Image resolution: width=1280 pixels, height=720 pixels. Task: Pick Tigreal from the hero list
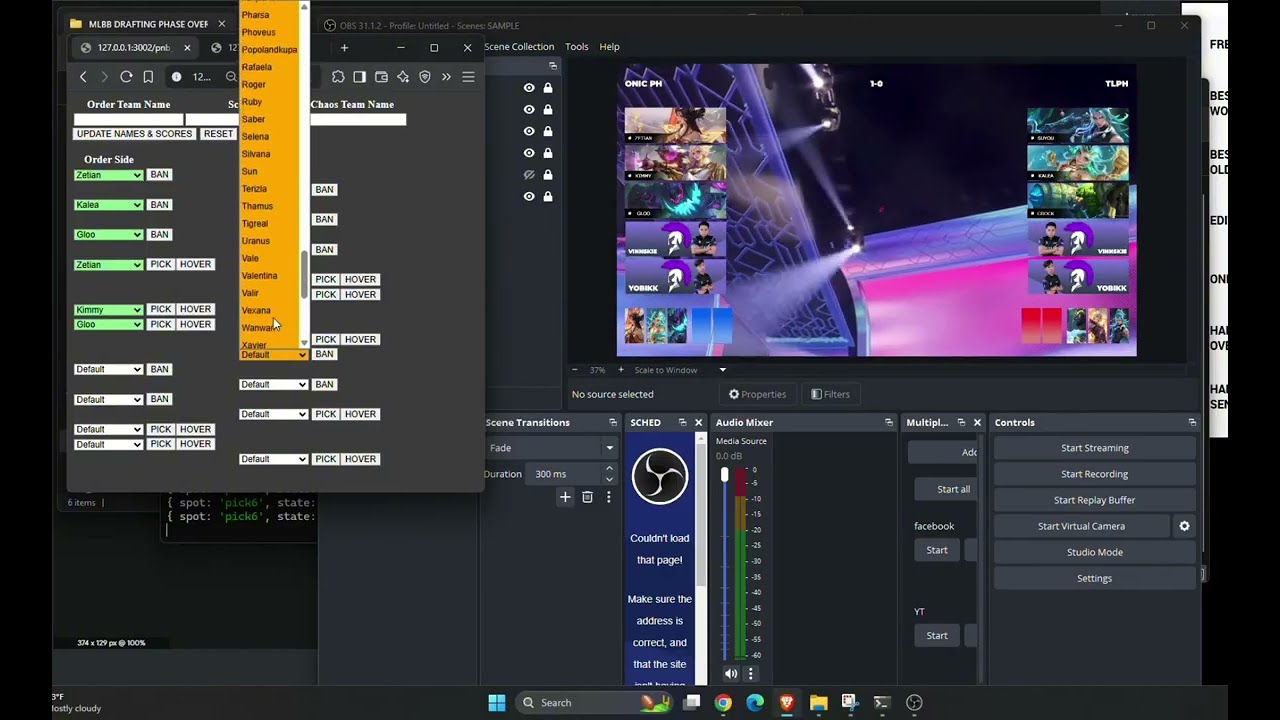click(254, 224)
